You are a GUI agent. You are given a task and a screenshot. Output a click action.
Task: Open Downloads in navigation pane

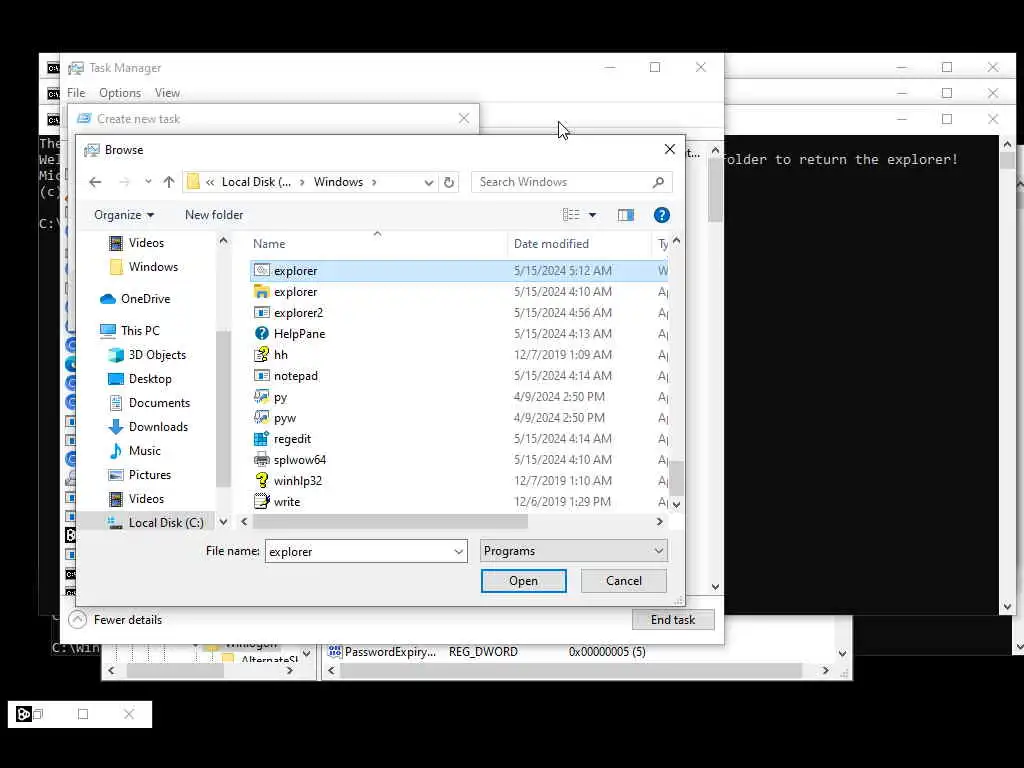158,426
